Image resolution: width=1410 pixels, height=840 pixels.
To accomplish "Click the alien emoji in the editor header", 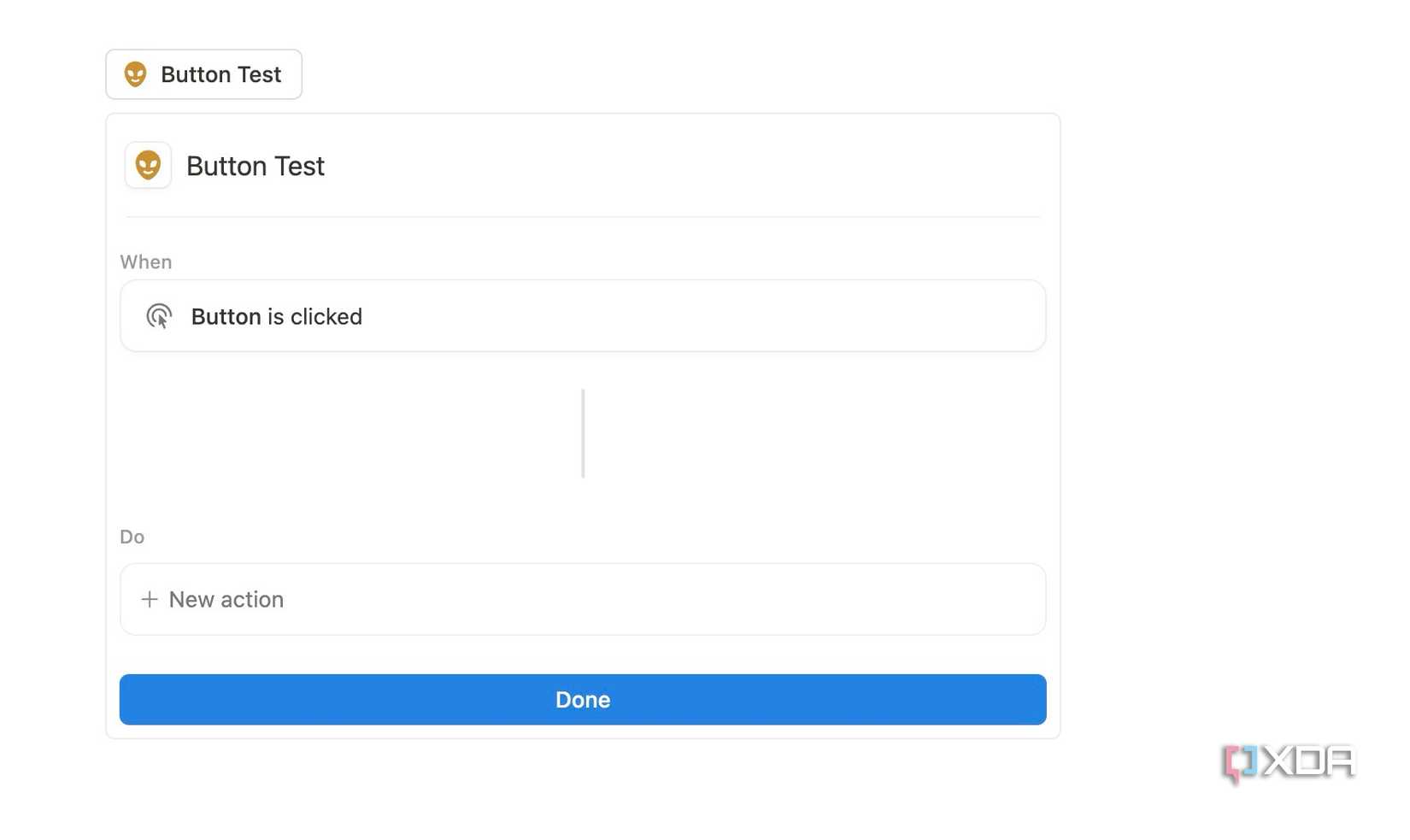I will point(147,165).
